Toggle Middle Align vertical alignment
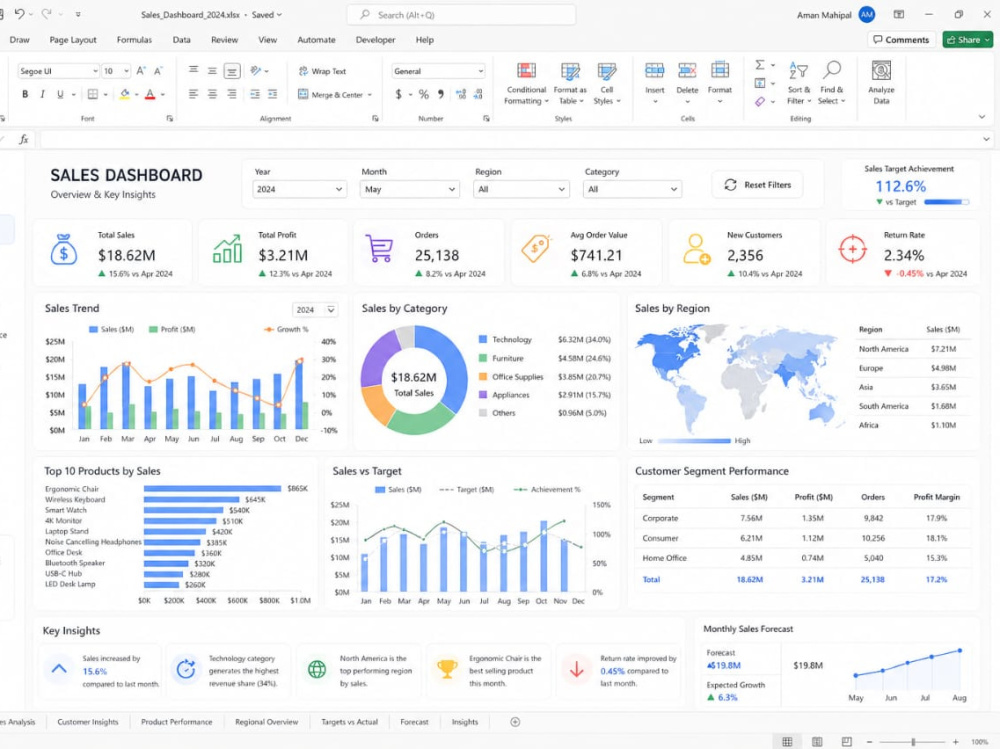This screenshot has width=1000, height=749. pos(212,71)
